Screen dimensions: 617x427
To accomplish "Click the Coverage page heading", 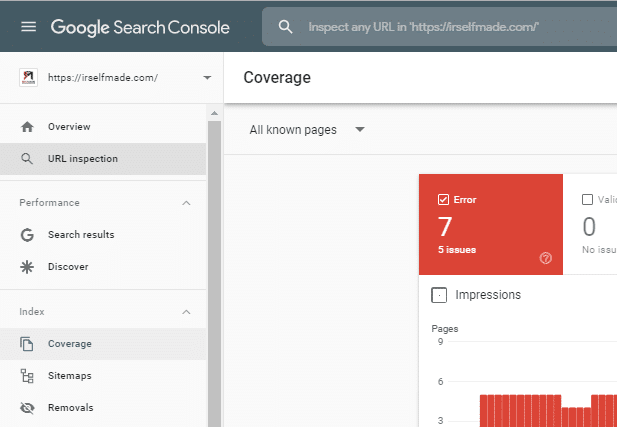I will point(277,78).
